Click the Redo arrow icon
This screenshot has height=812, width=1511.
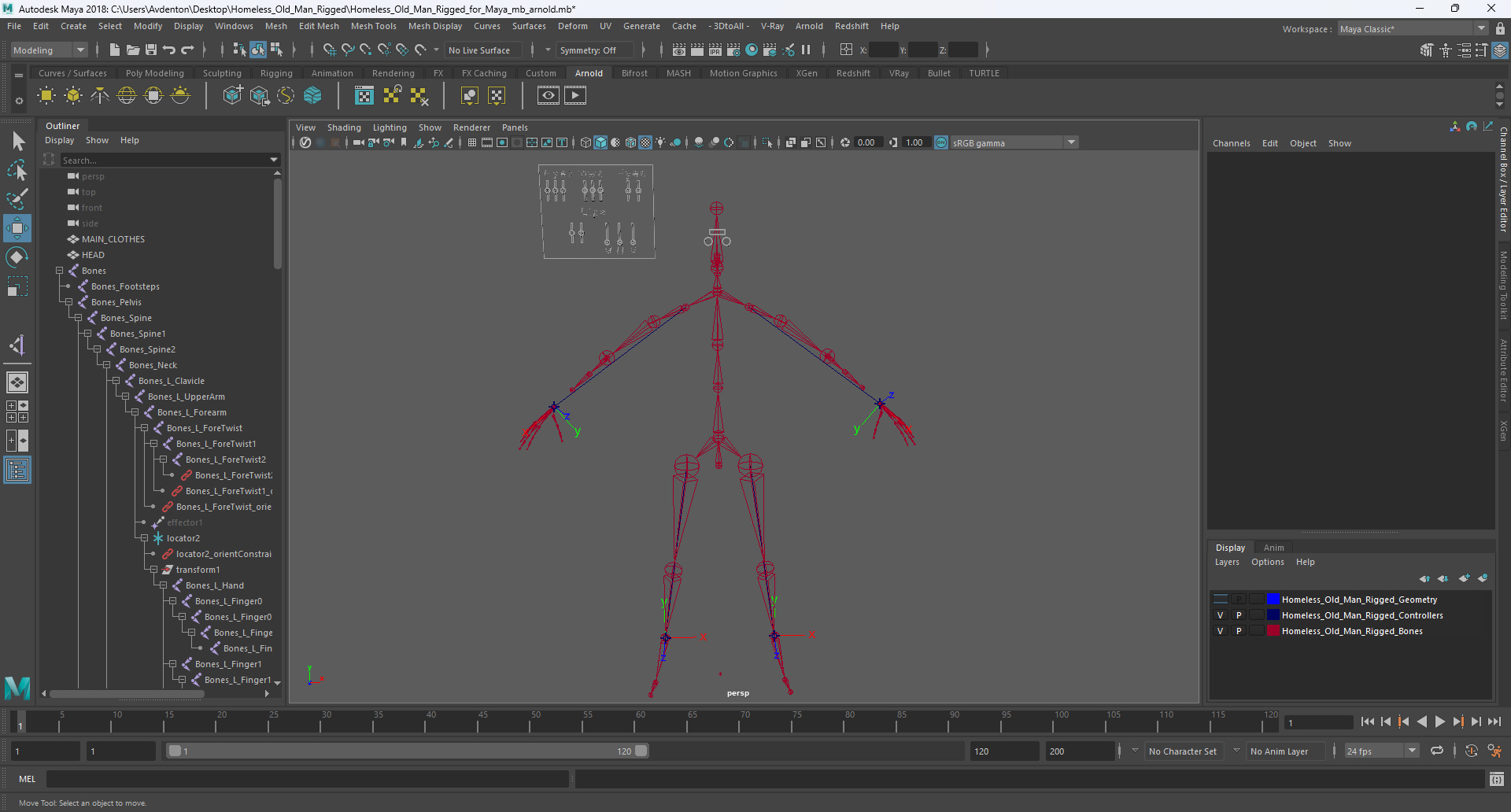pyautogui.click(x=187, y=50)
